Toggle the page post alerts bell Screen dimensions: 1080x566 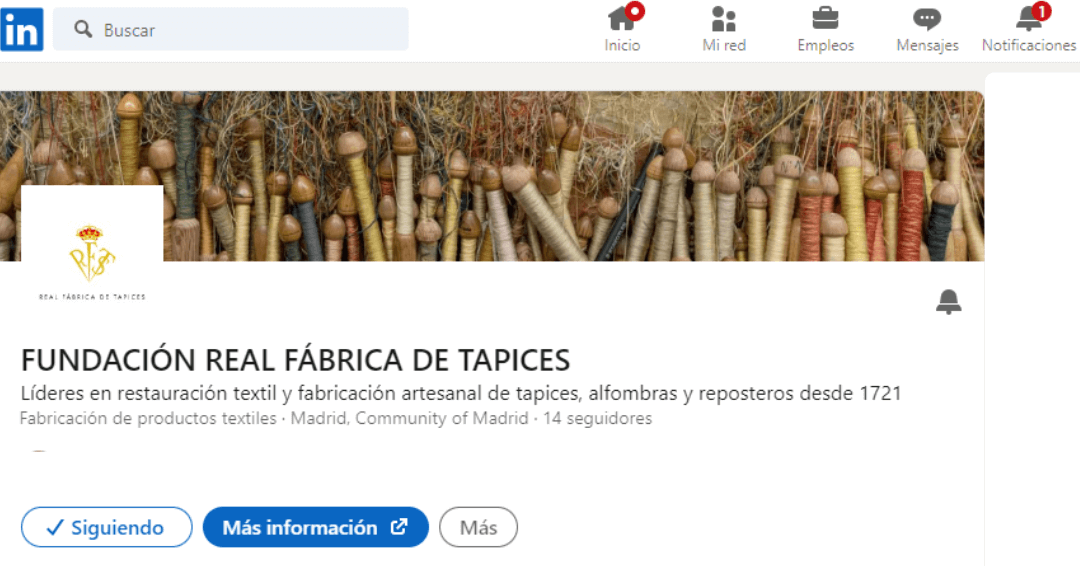coord(948,302)
